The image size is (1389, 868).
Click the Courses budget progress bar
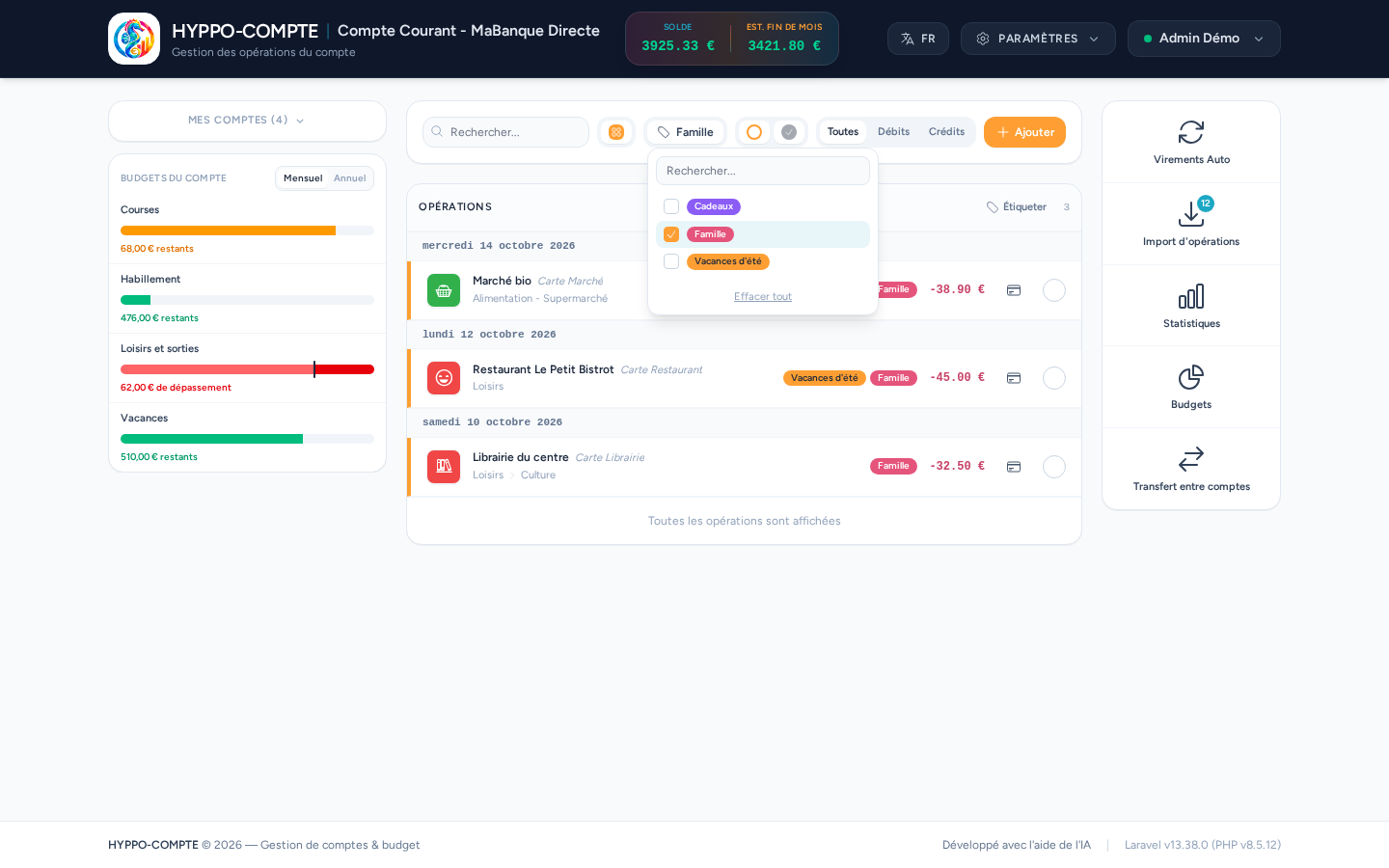(x=247, y=231)
